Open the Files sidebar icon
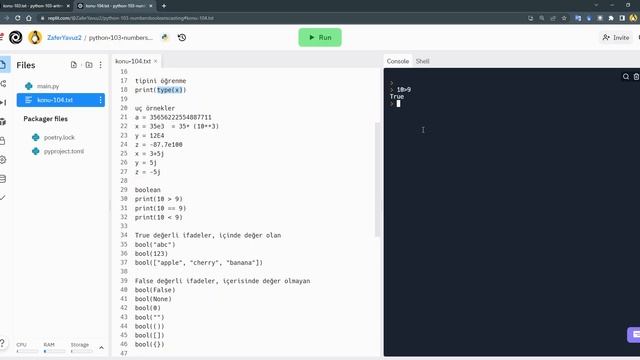 (x=3, y=65)
